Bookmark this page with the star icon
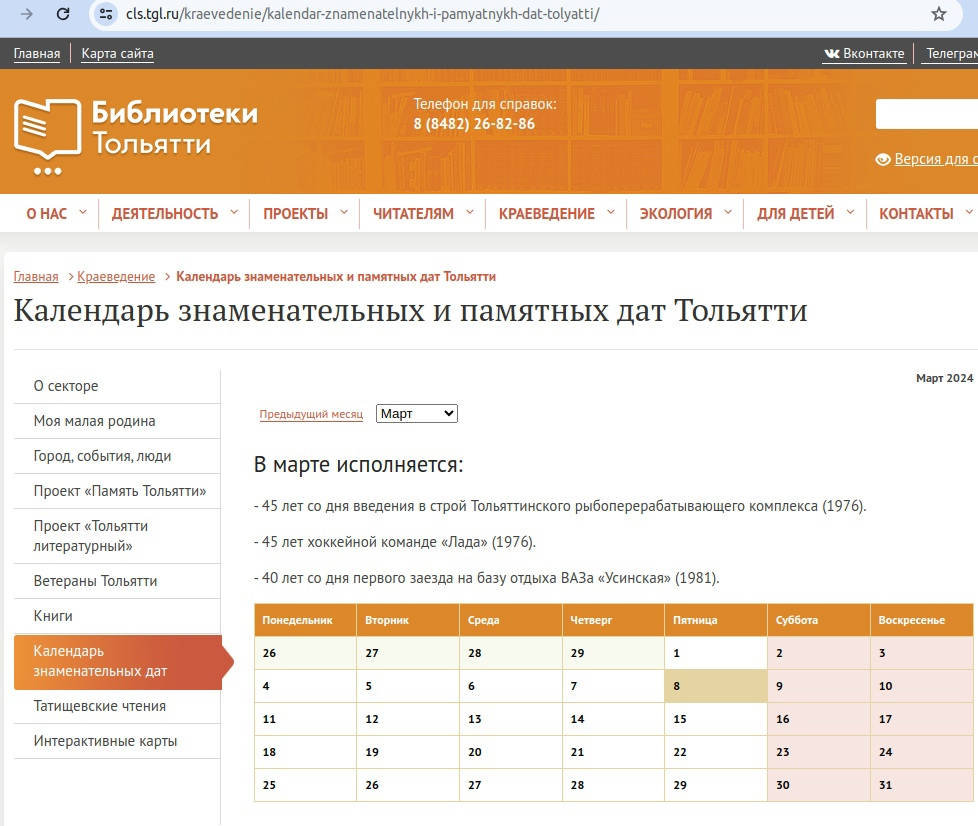Image resolution: width=978 pixels, height=826 pixels. pos(939,14)
